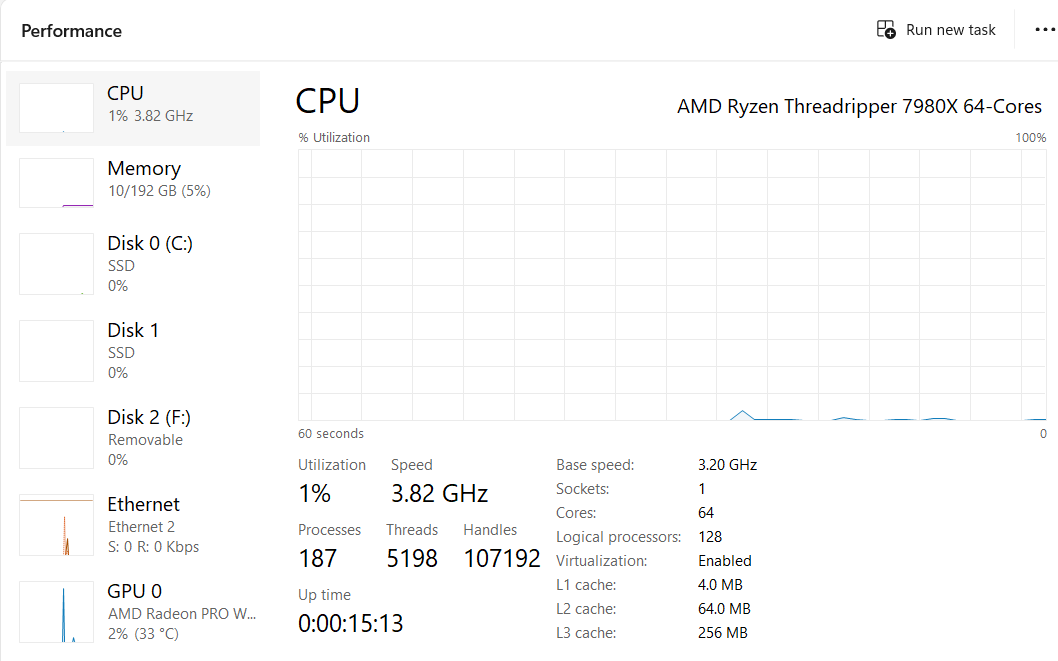Viewport: 1058px width, 661px height.
Task: Click the CPU utilization graph area
Action: [x=672, y=285]
